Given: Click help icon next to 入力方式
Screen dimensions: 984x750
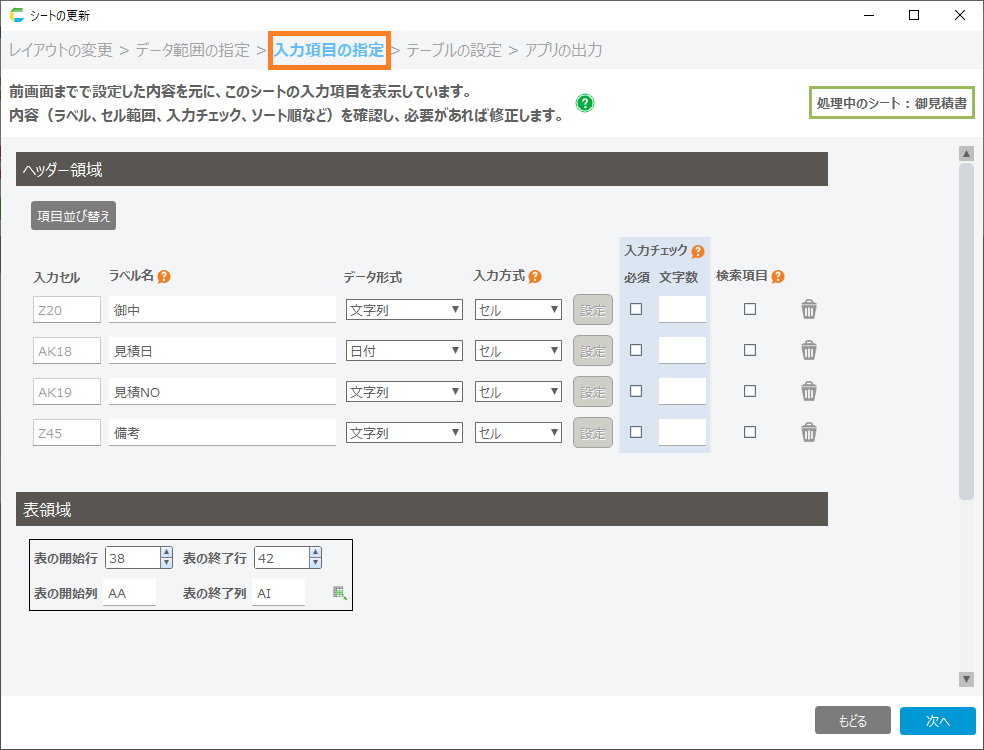Looking at the screenshot, I should tap(535, 277).
